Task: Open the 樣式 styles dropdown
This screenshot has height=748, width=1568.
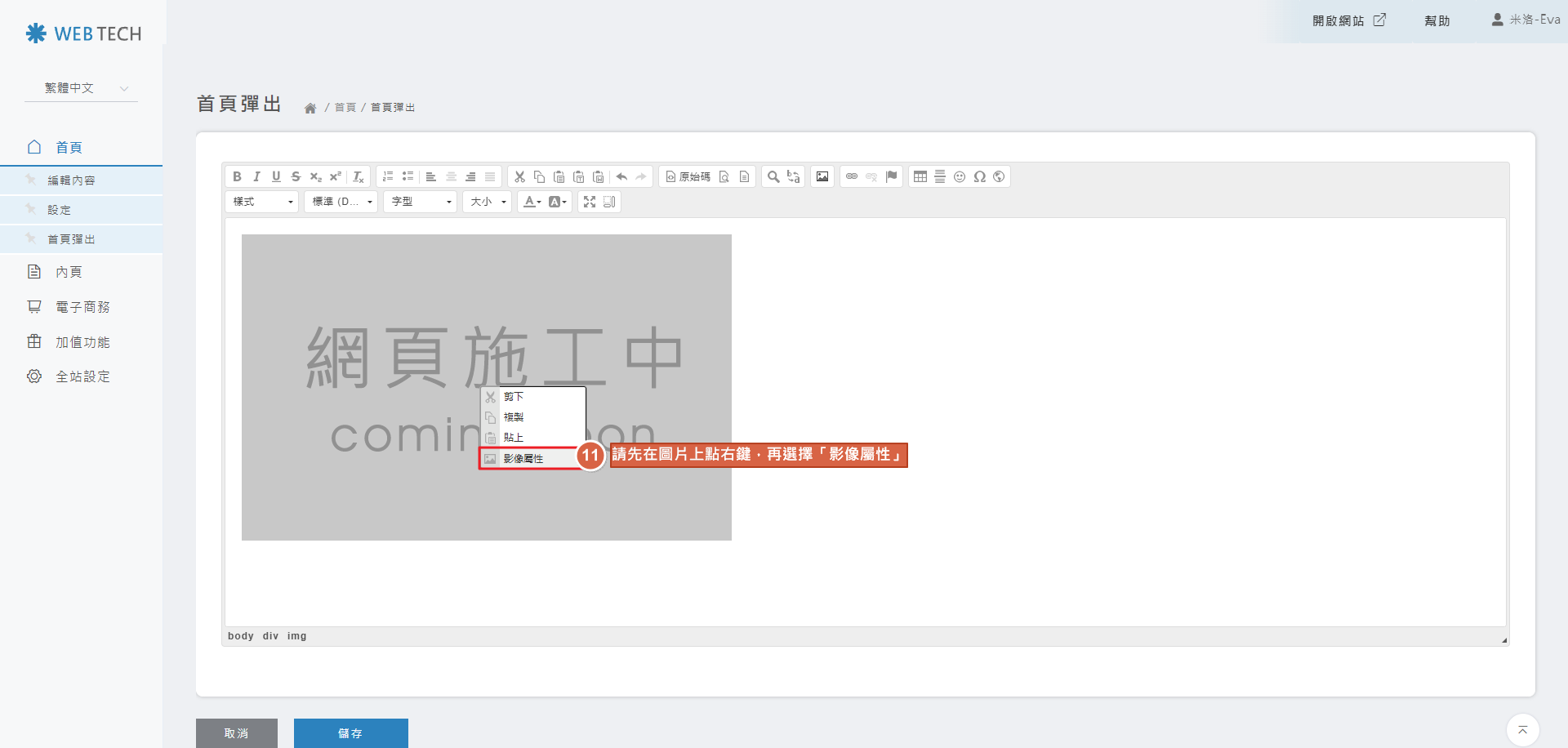Action: [262, 202]
